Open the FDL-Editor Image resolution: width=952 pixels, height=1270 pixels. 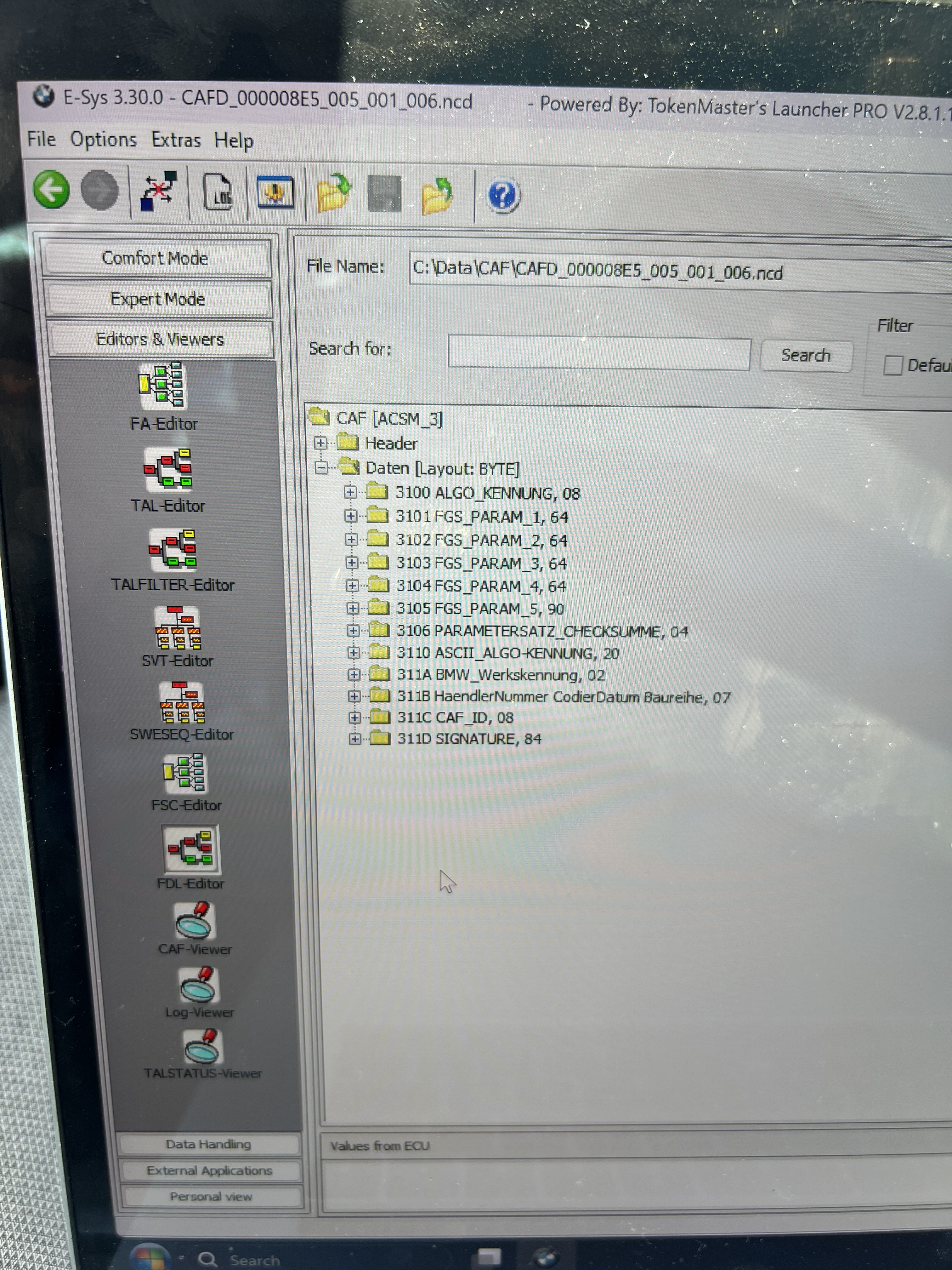191,849
